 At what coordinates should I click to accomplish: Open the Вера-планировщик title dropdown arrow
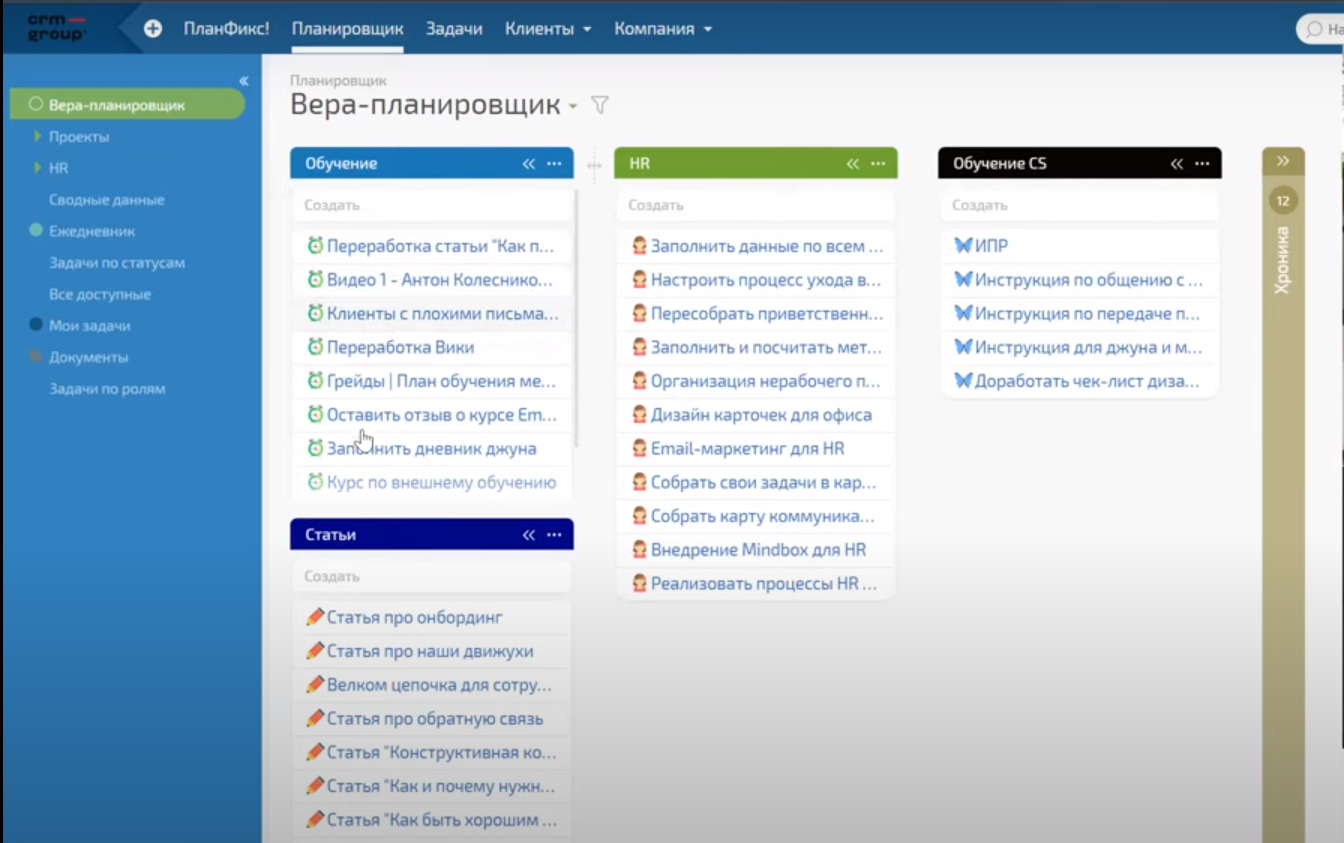coord(573,107)
